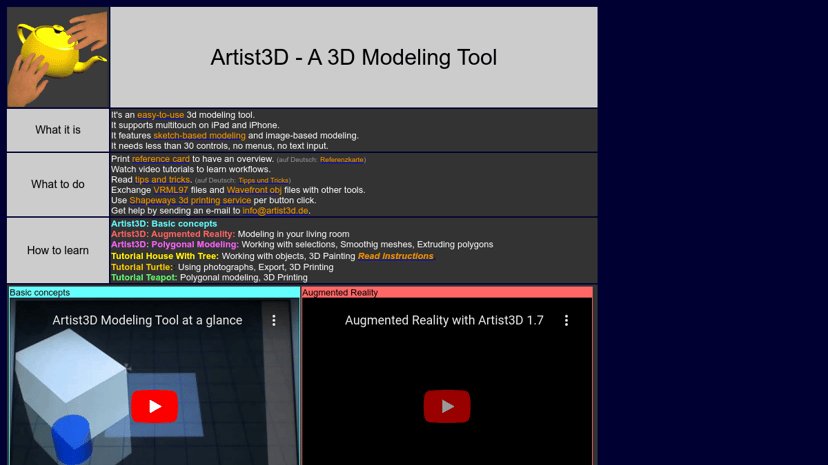Open the German Referenzkarte link

[x=342, y=159]
